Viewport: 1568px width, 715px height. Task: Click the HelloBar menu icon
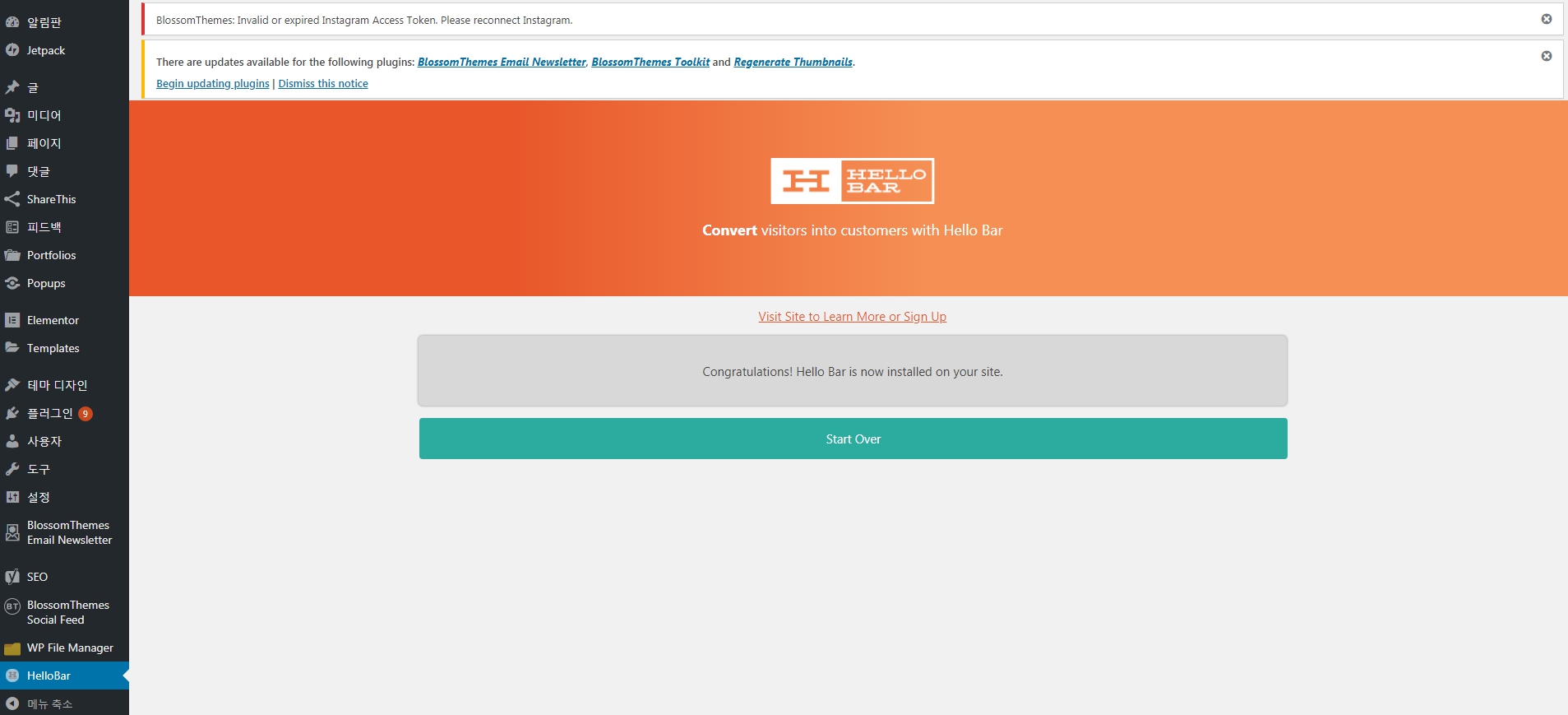pyautogui.click(x=12, y=676)
